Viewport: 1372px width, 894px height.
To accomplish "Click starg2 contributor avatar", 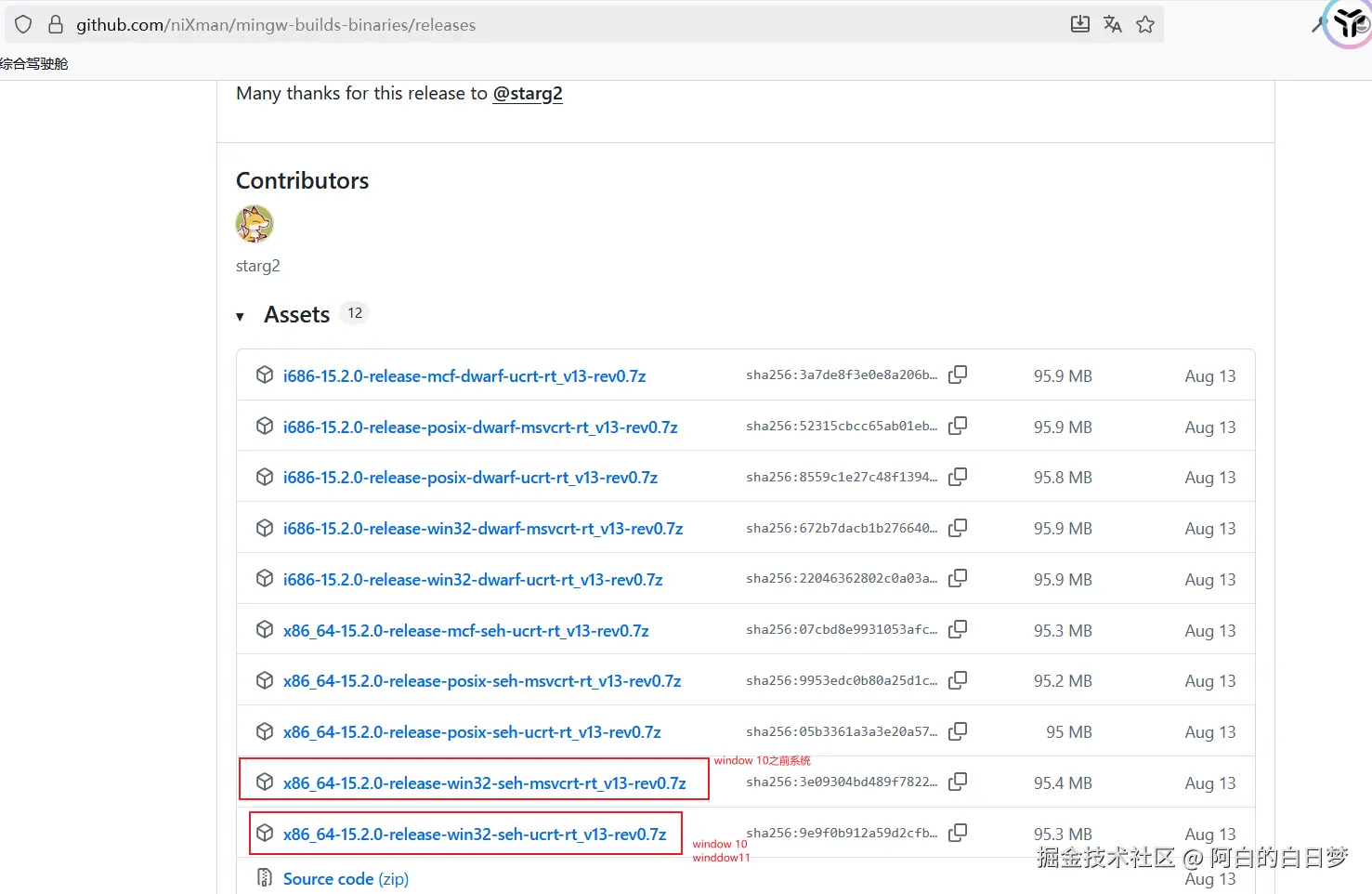I will (x=255, y=224).
